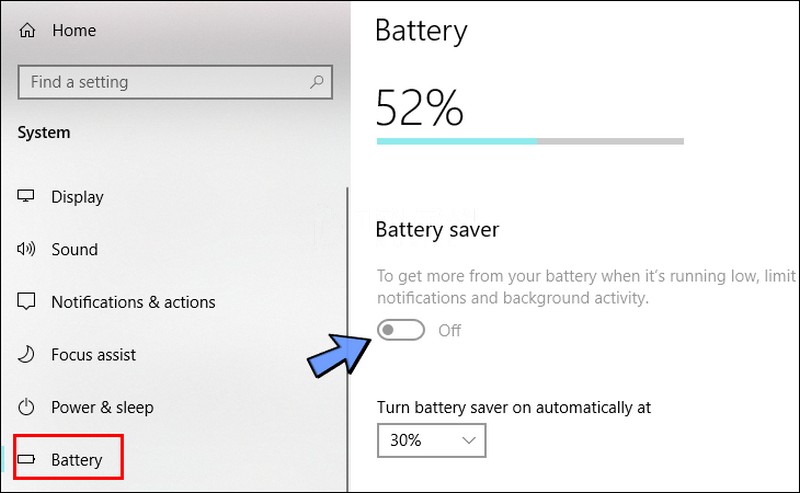Return to Settings via the Home label
This screenshot has width=800, height=493.
pos(74,31)
